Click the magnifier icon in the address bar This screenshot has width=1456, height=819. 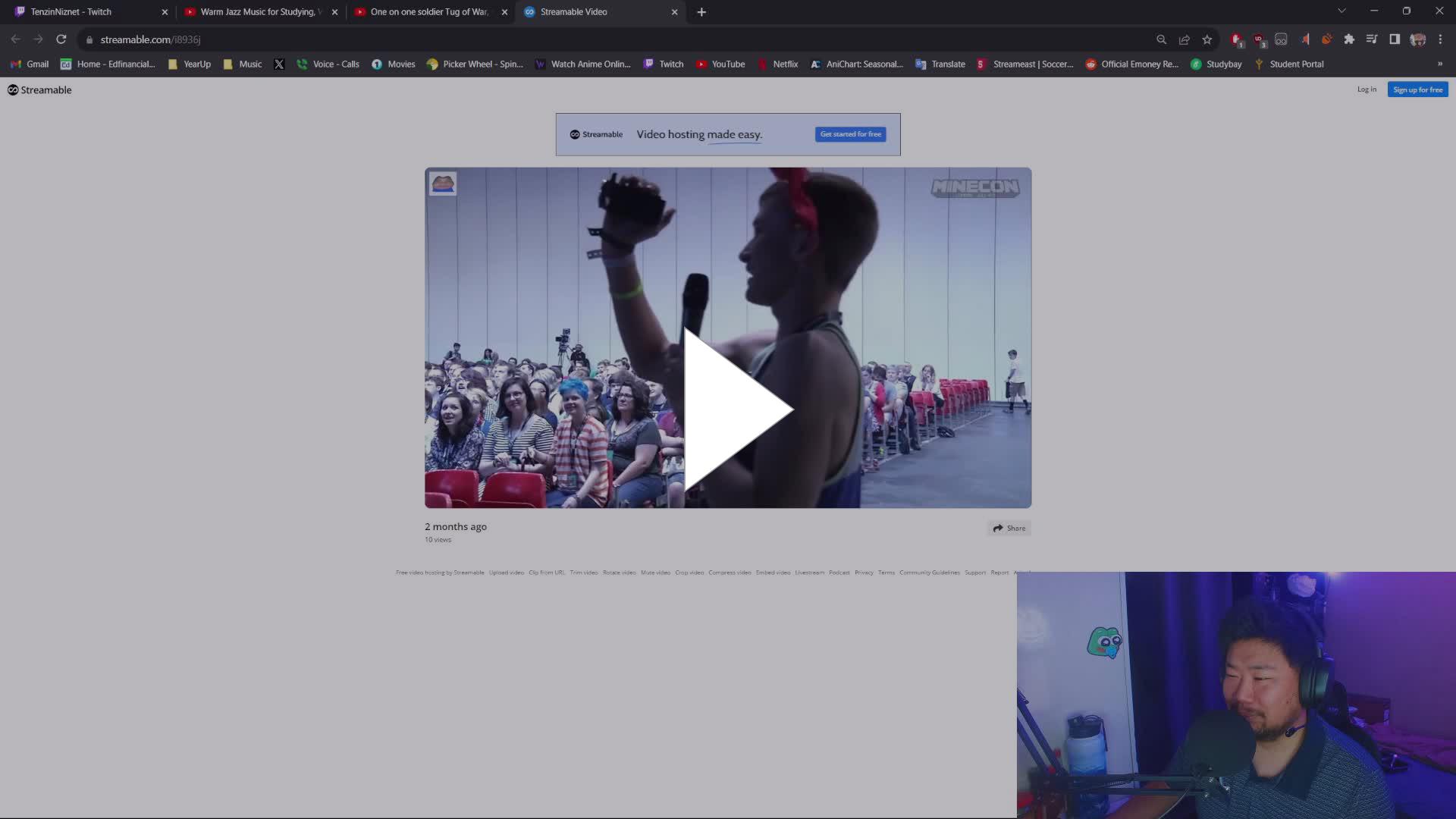point(1161,39)
